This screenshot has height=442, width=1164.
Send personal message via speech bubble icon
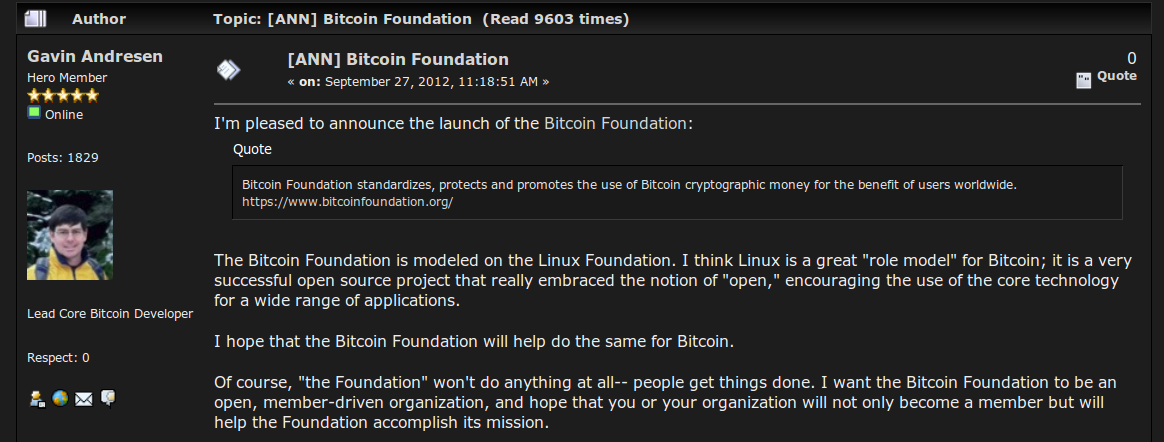pos(108,398)
